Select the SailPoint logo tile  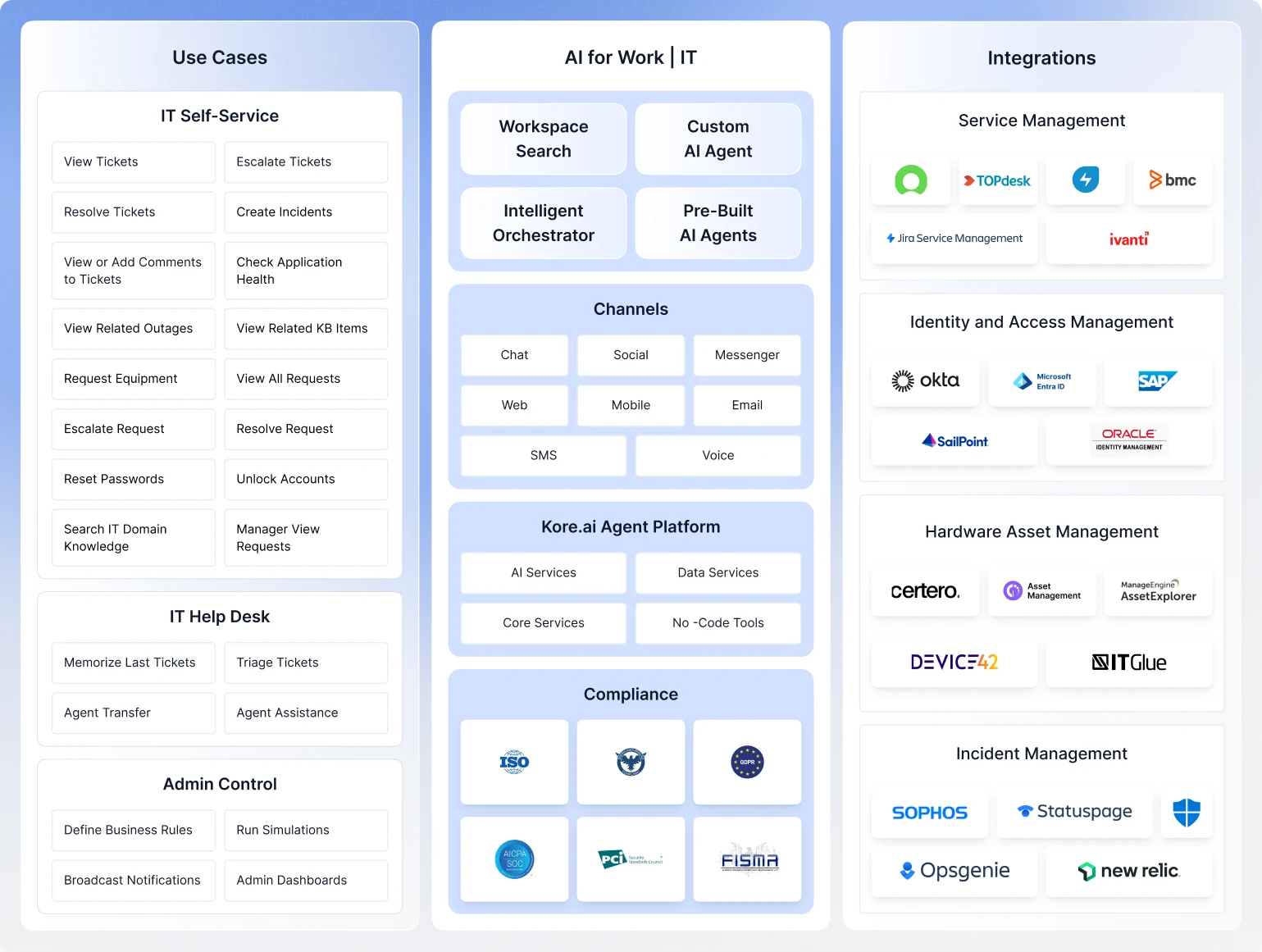click(954, 441)
